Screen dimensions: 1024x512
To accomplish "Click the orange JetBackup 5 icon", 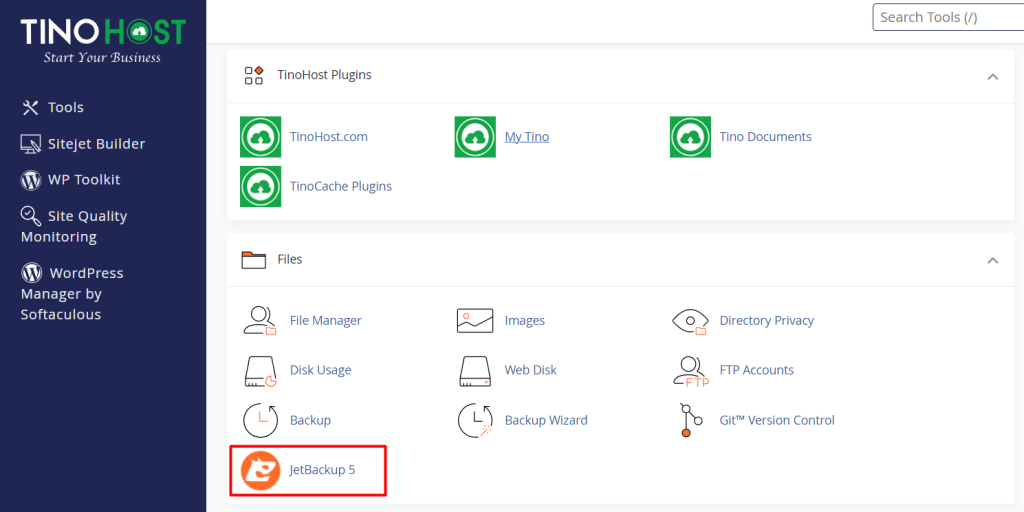I will (x=261, y=470).
